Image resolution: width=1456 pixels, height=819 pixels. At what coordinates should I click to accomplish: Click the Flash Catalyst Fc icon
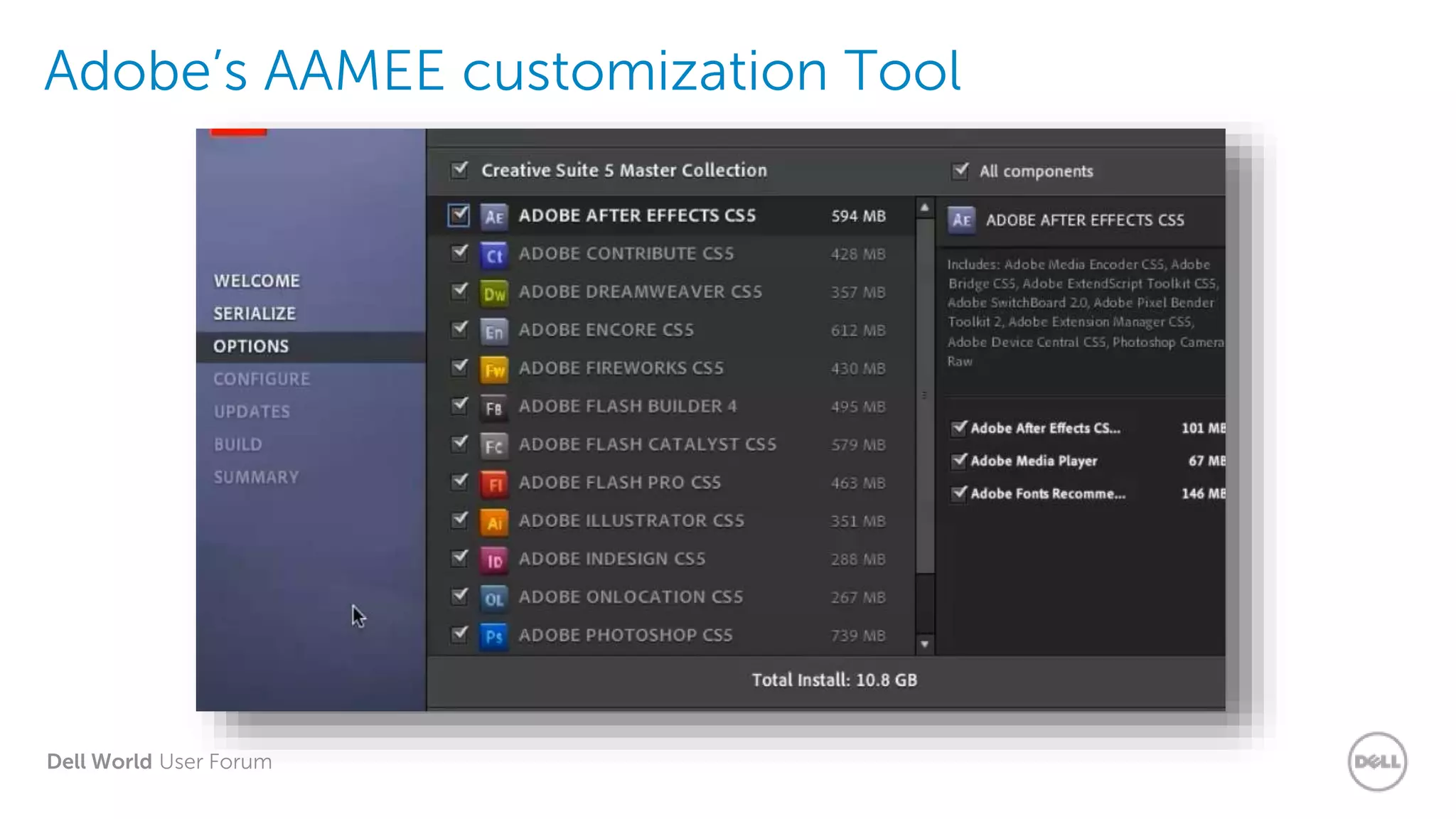[x=494, y=446]
